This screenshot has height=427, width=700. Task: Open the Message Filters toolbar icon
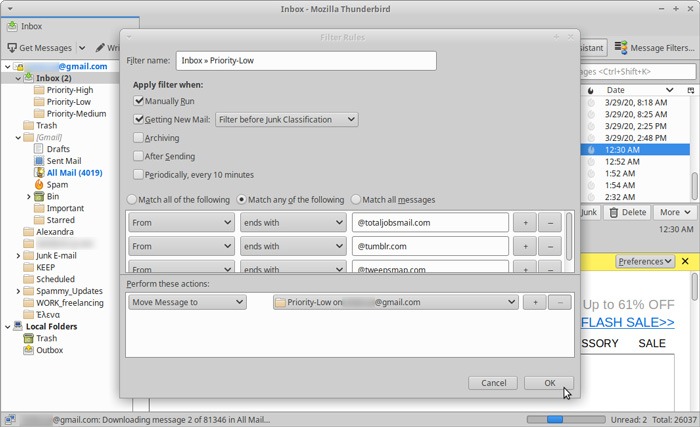621,47
